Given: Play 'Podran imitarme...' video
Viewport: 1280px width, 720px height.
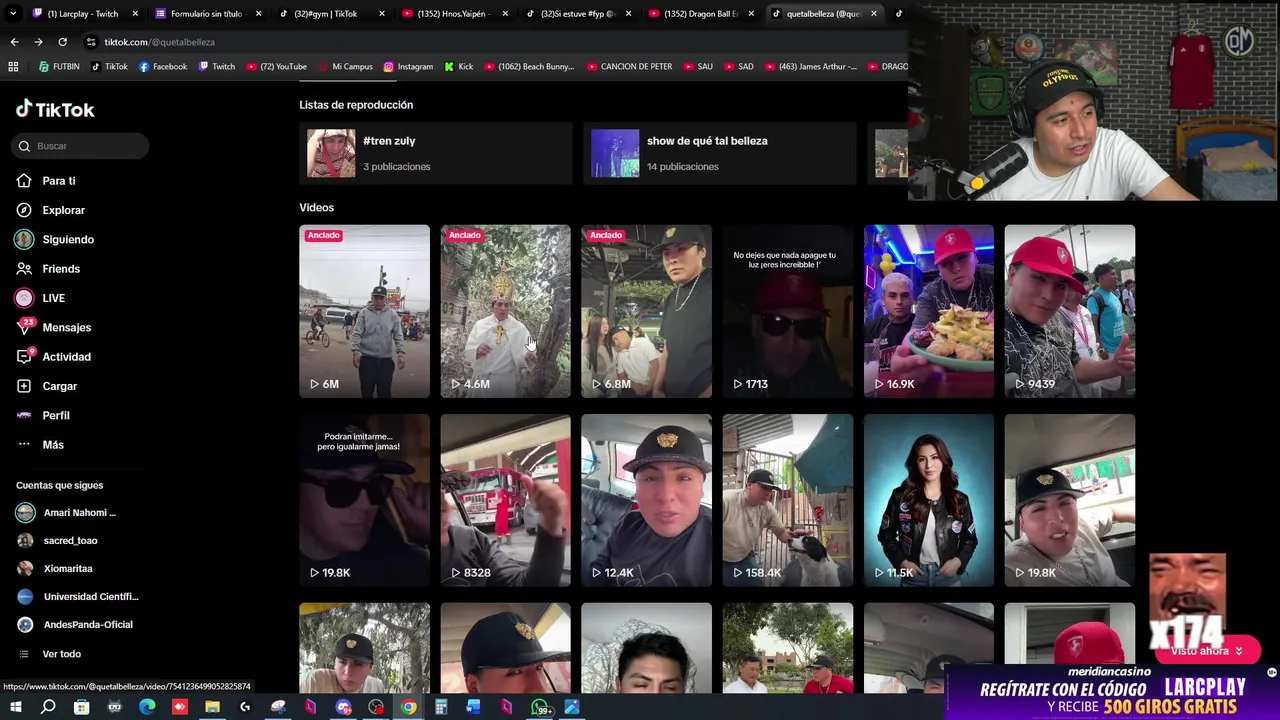Looking at the screenshot, I should (x=364, y=500).
